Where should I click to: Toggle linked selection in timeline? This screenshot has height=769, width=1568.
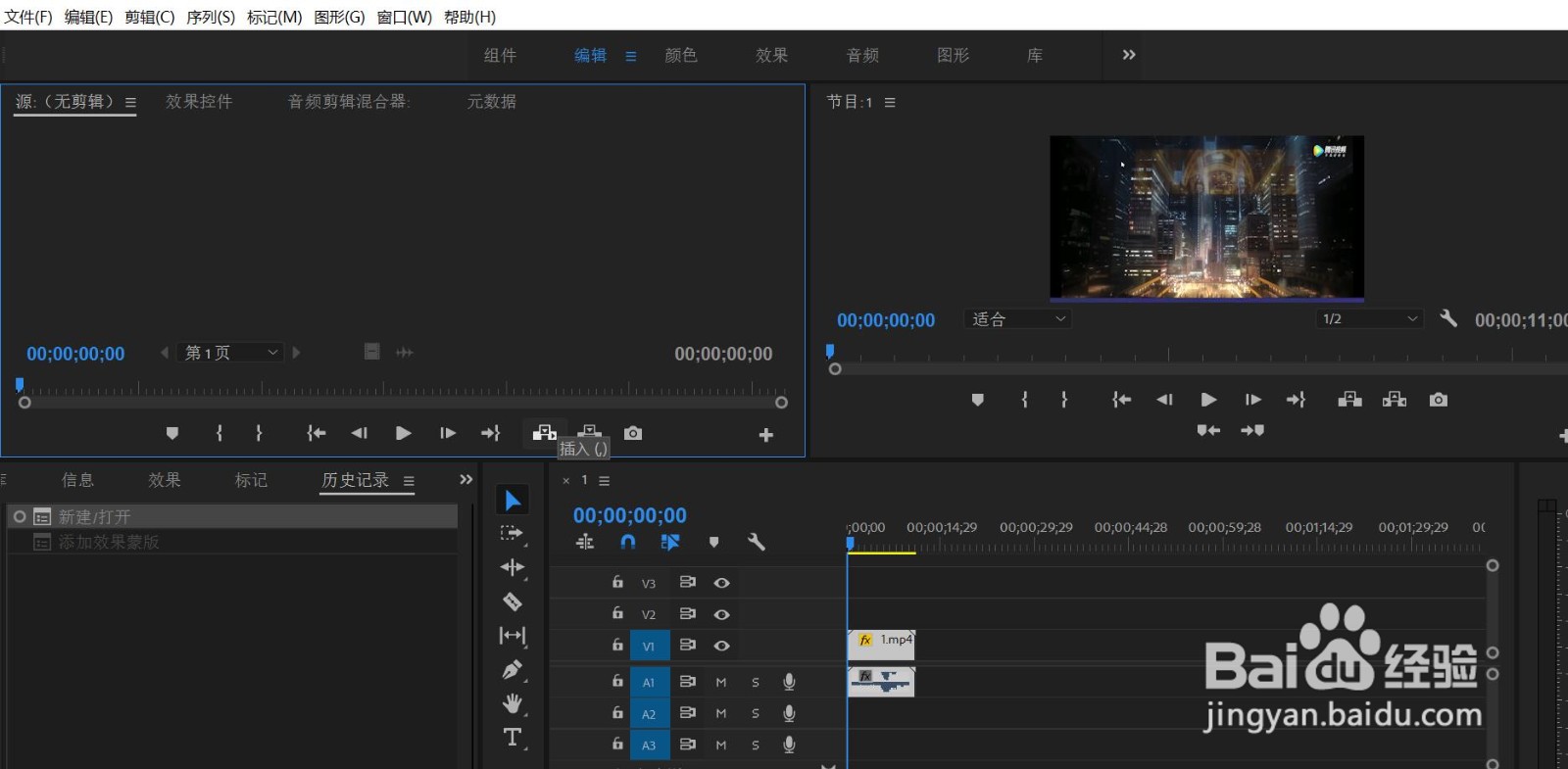(x=670, y=542)
